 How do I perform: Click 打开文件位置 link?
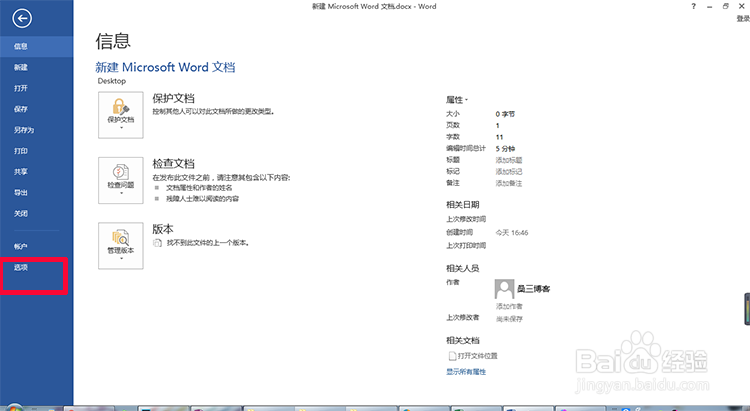[x=473, y=356]
